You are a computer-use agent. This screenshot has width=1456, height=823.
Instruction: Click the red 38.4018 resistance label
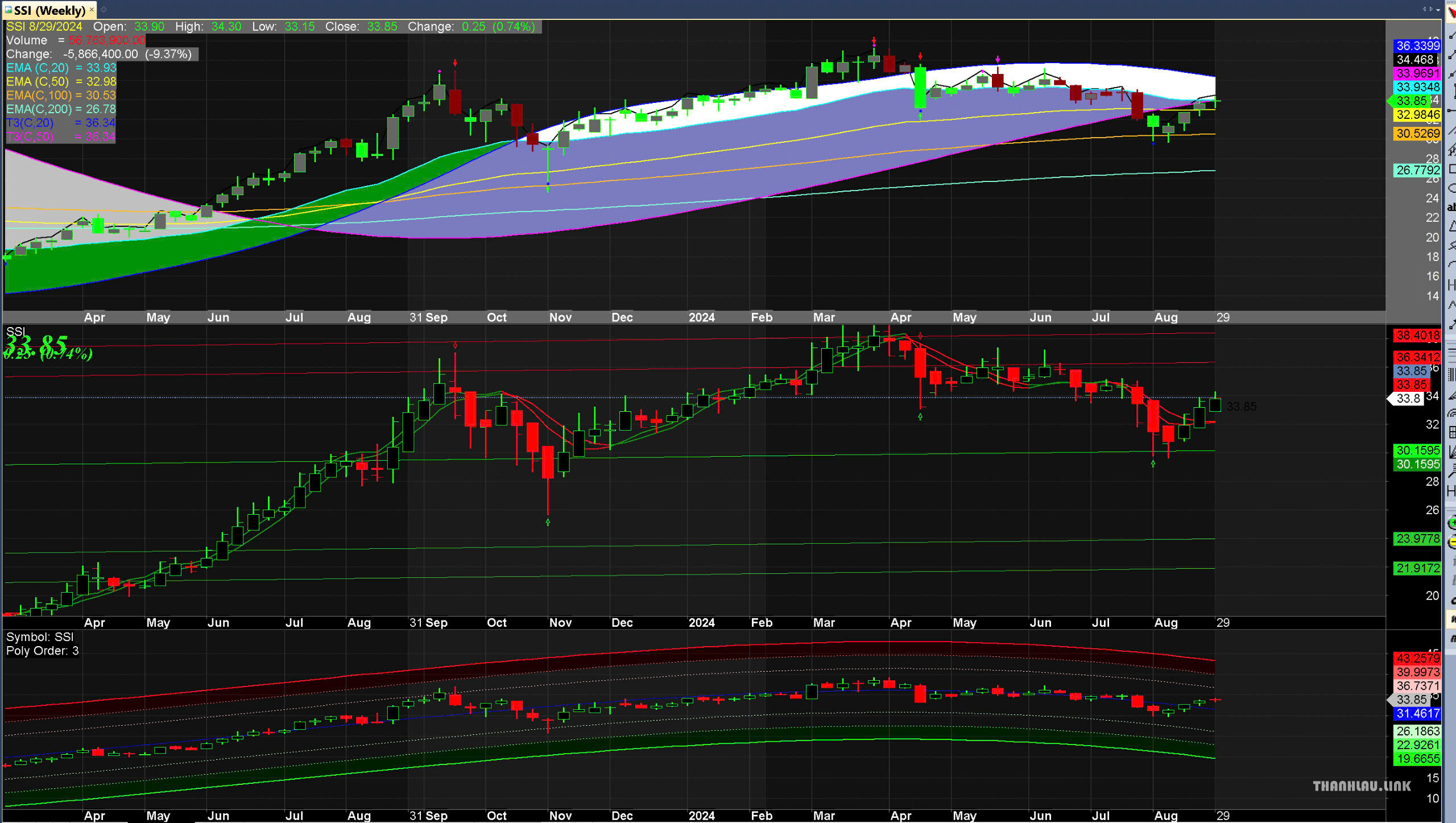coord(1418,336)
